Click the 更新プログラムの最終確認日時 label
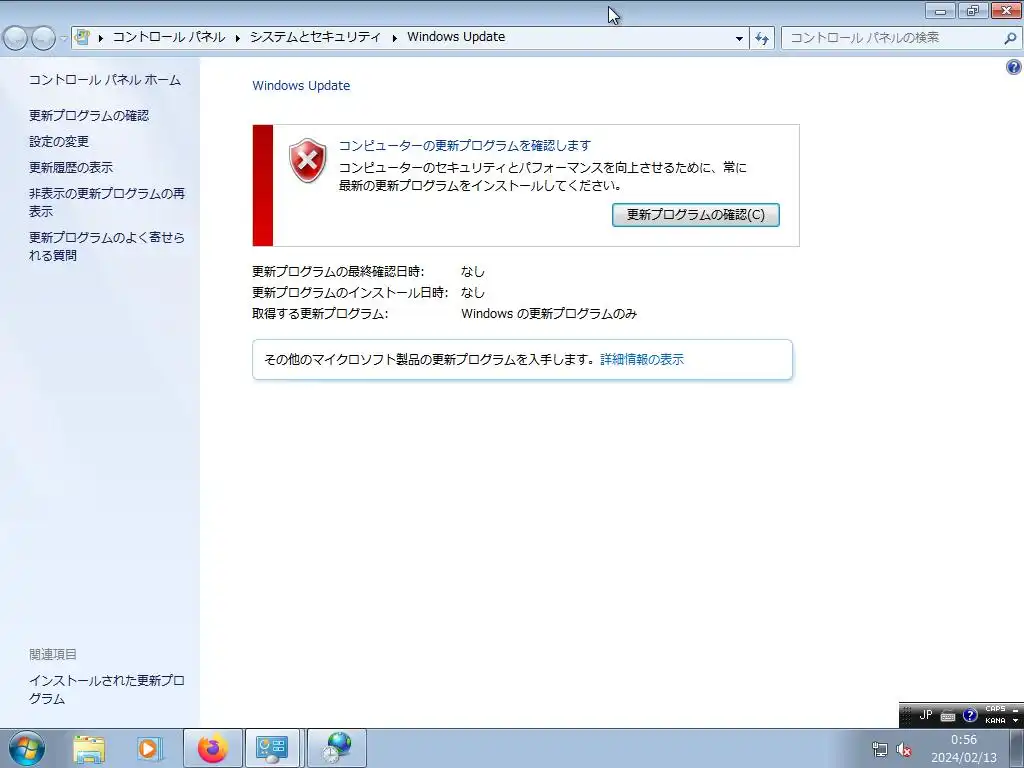The width and height of the screenshot is (1024, 768). (338, 272)
